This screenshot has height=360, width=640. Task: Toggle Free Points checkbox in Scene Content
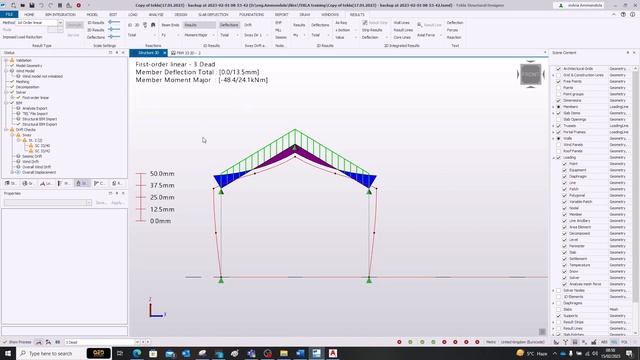tap(558, 81)
